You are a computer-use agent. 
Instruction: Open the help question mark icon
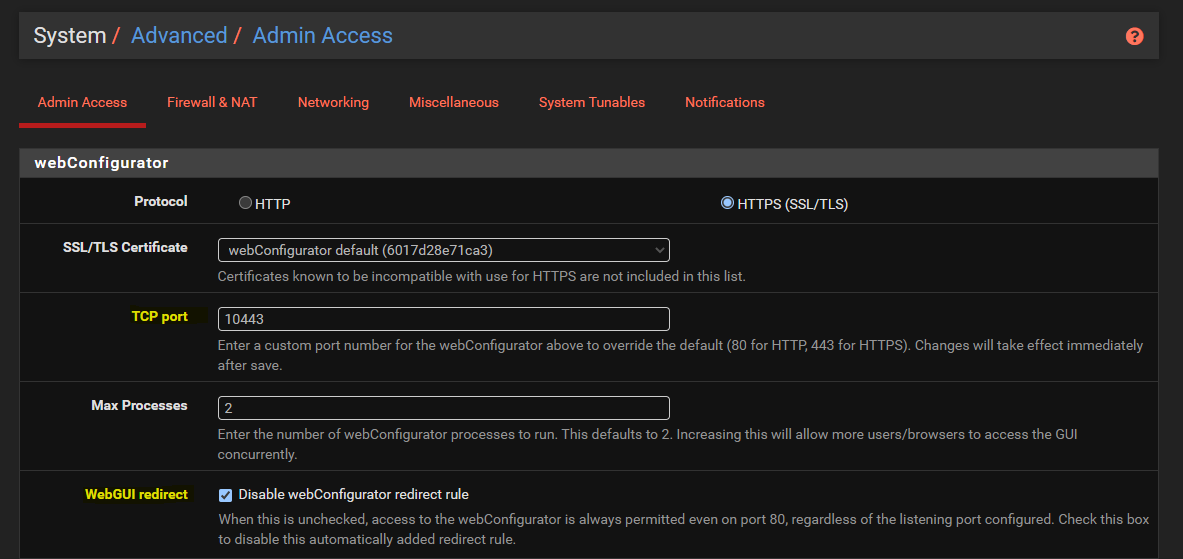coord(1134,36)
